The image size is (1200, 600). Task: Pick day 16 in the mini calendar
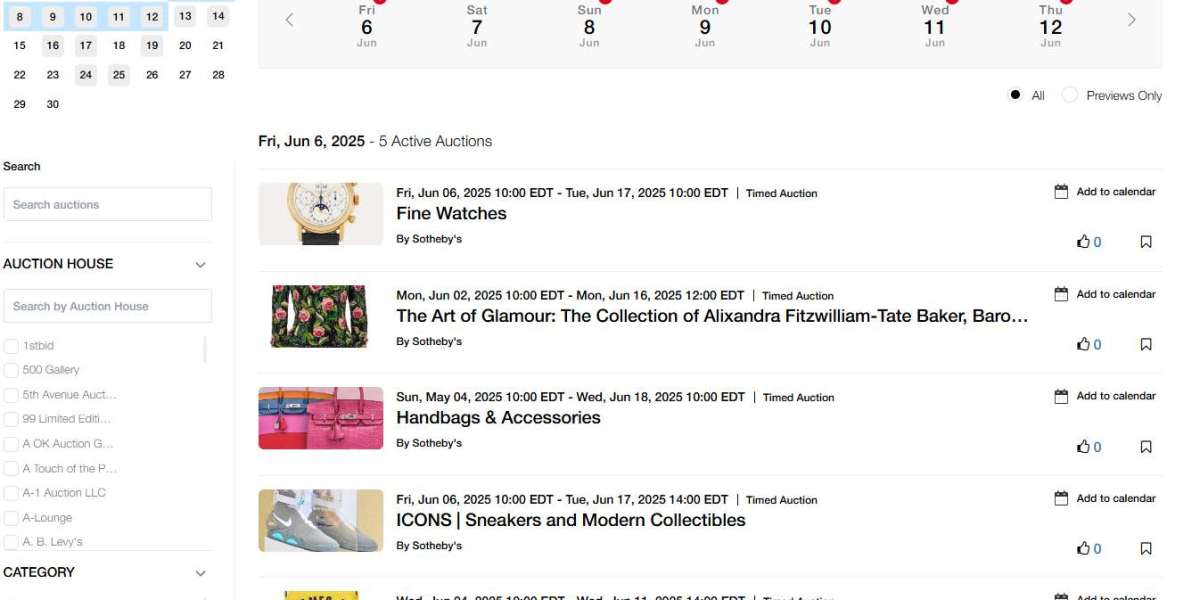pos(53,45)
